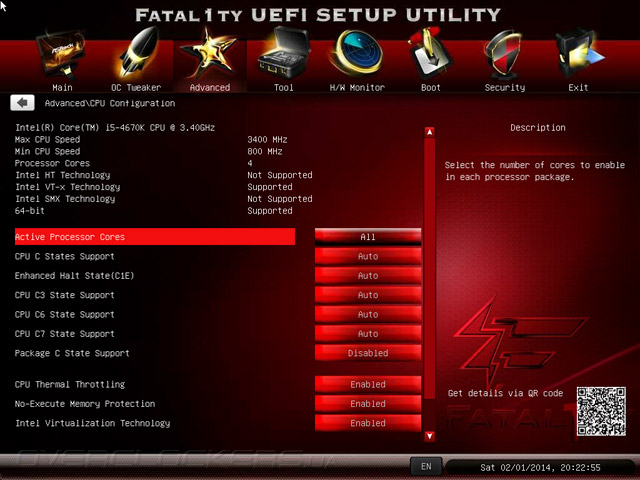
Task: Click the Intel Core i5-4670K CPU text
Action: [x=115, y=128]
